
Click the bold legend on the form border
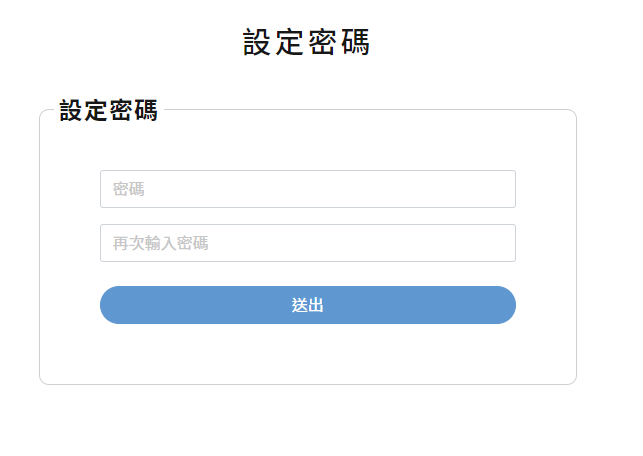point(108,111)
